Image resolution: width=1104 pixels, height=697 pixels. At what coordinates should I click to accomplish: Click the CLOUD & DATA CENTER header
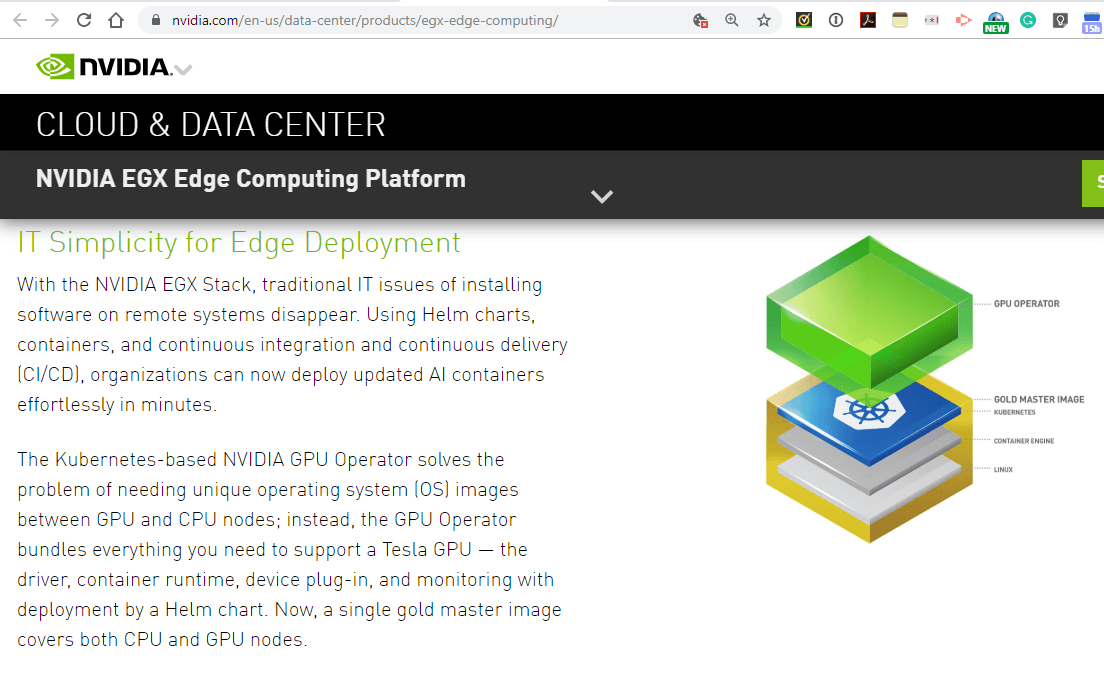click(210, 122)
